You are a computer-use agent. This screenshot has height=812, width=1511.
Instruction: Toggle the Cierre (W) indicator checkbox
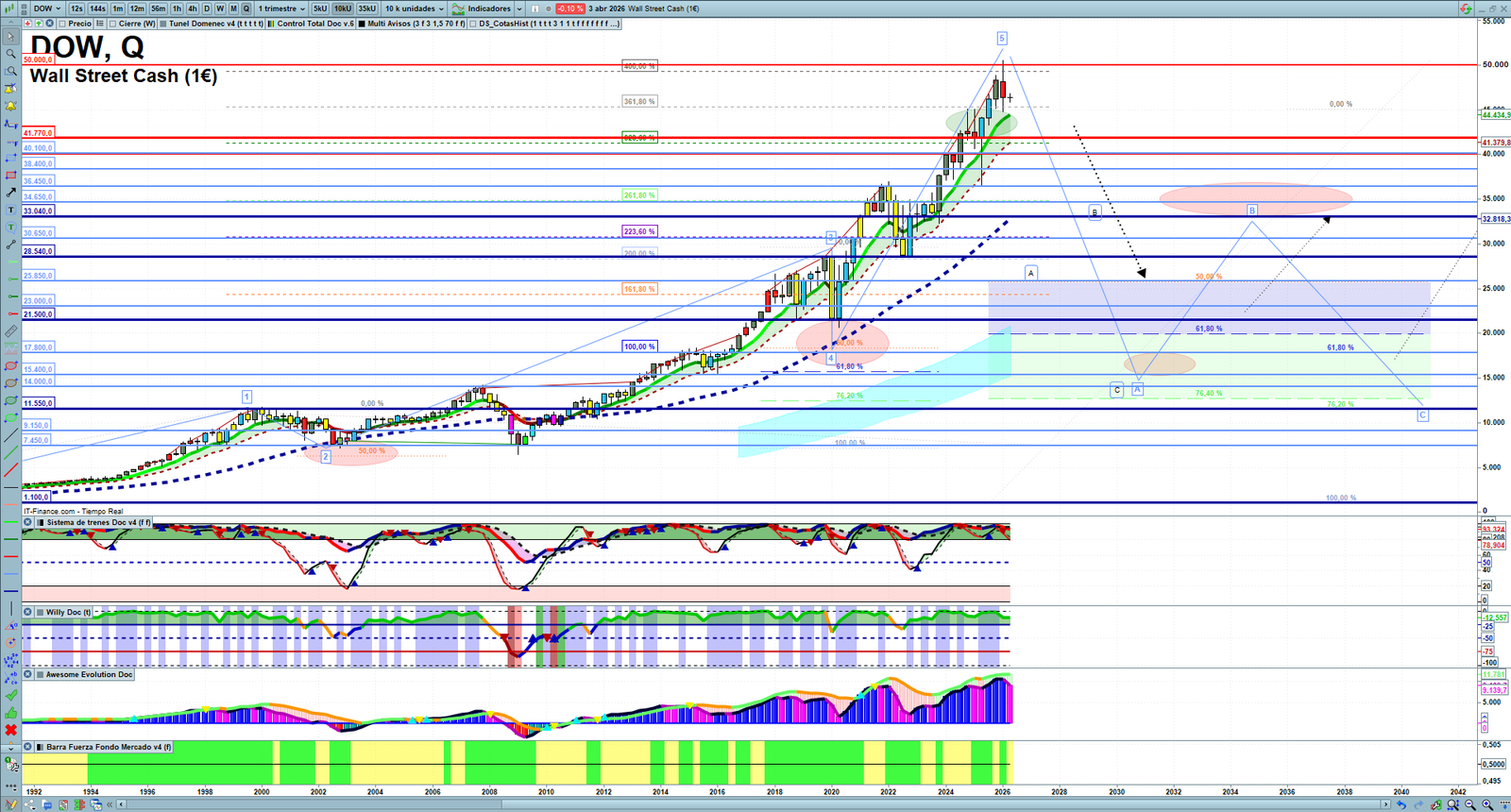point(113,24)
